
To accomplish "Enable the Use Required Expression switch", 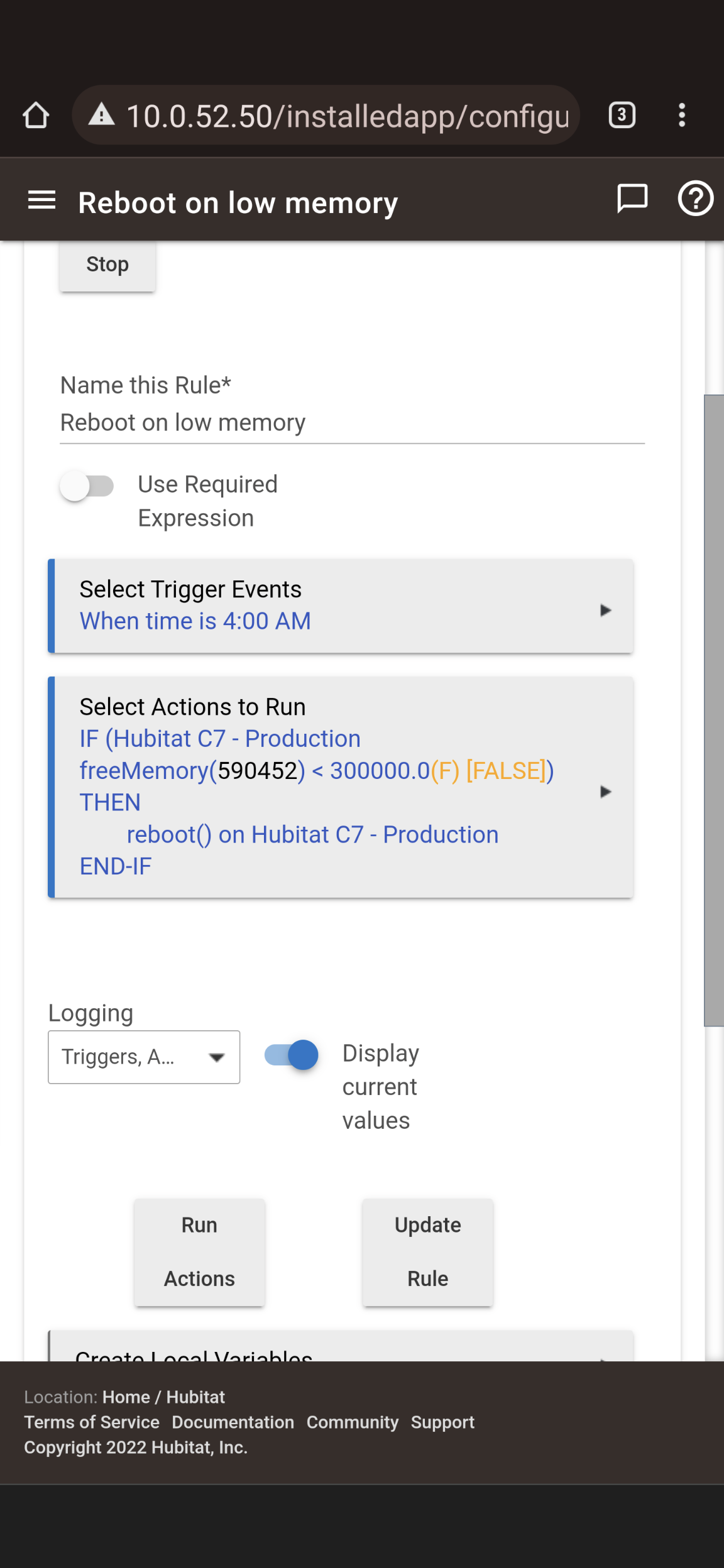I will click(87, 486).
